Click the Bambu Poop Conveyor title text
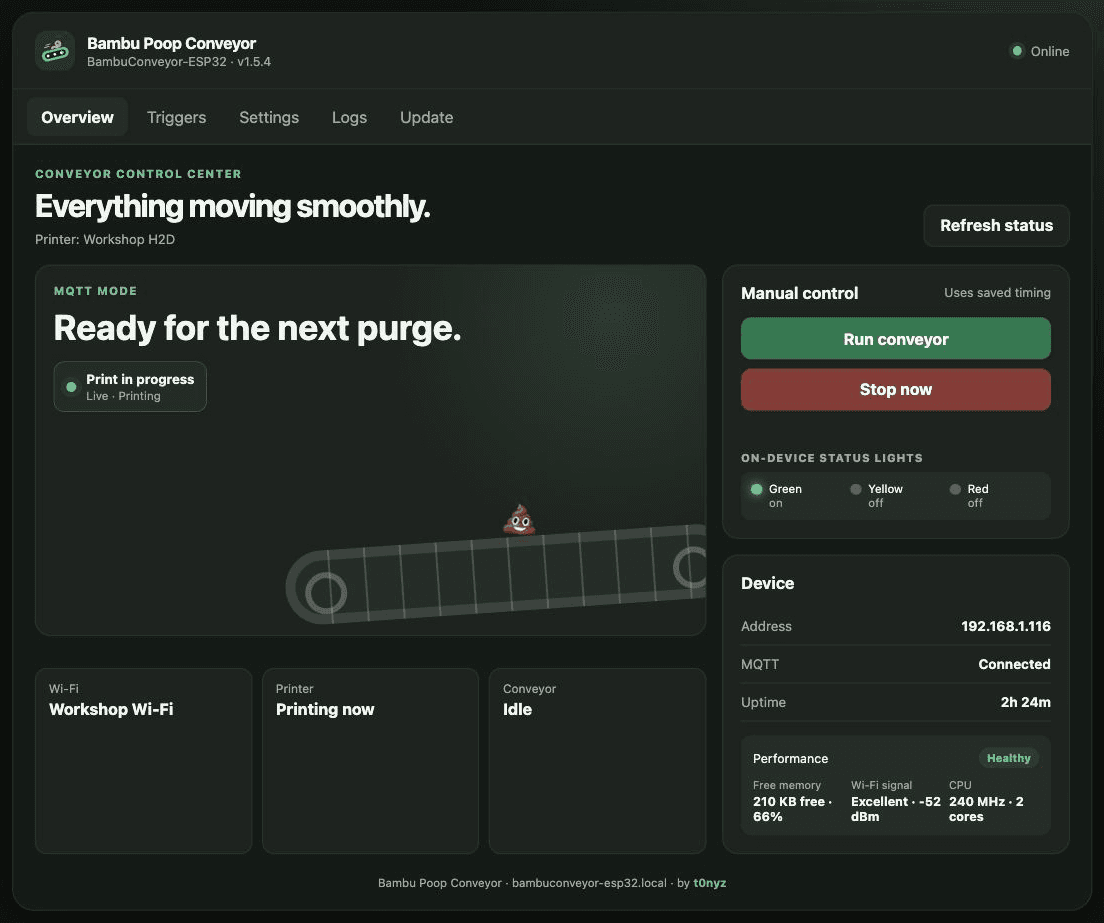The width and height of the screenshot is (1104, 923). point(171,44)
